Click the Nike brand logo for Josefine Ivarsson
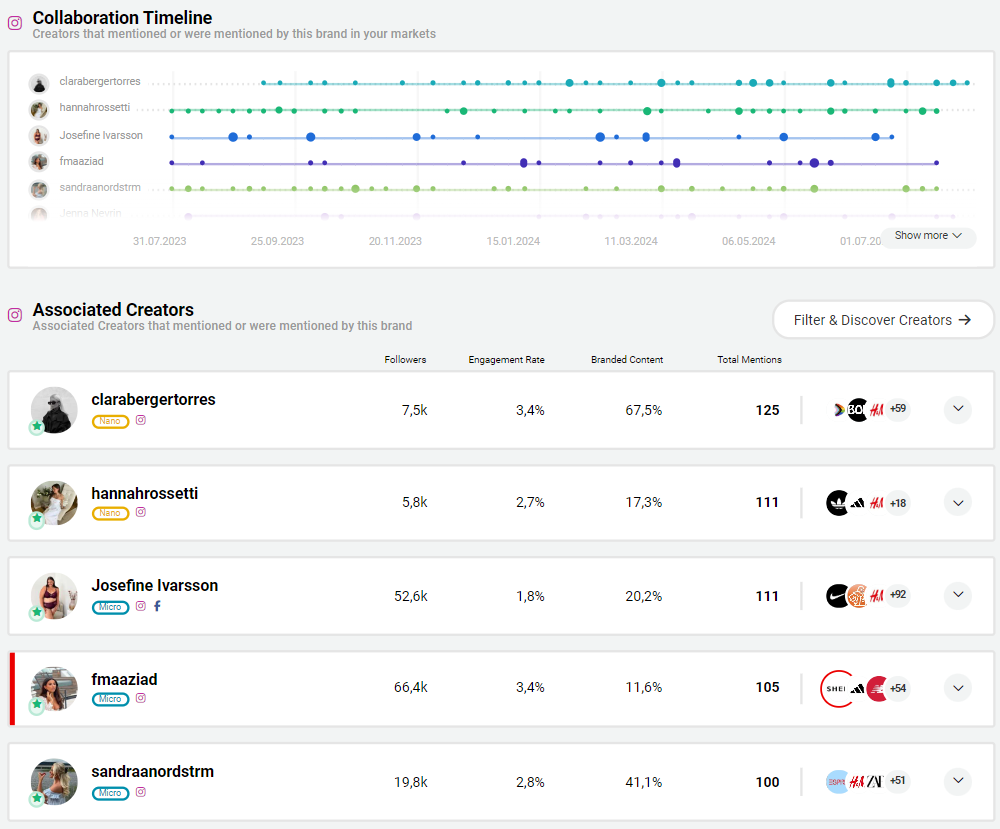1000x829 pixels. 838,596
